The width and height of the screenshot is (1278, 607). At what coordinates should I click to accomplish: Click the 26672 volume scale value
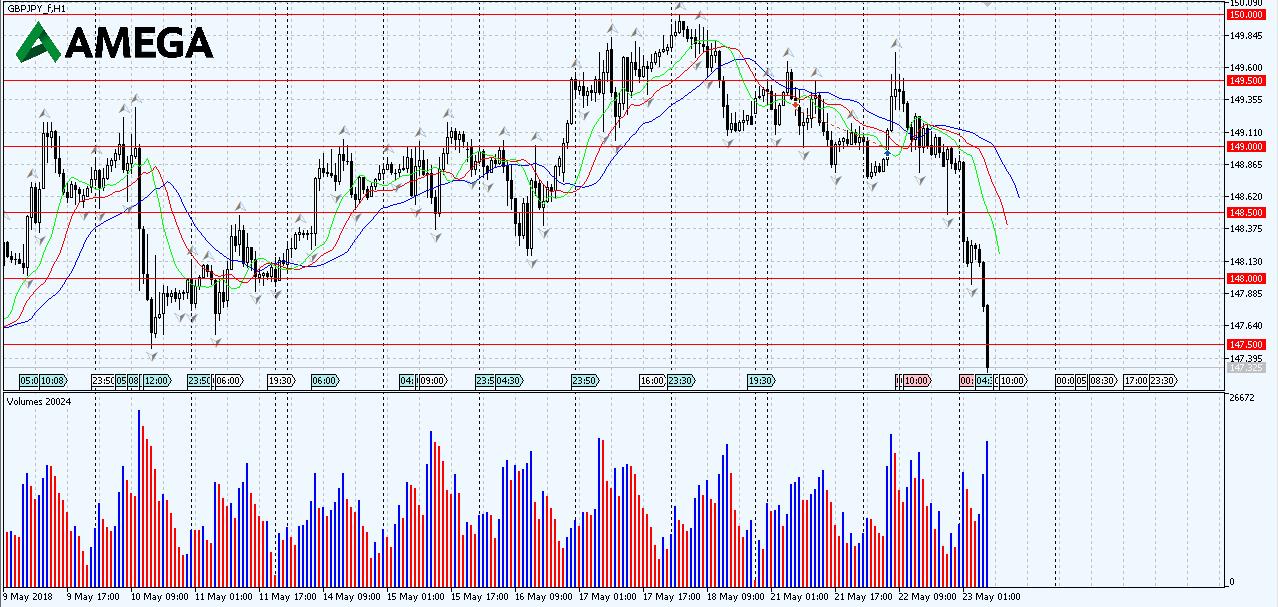point(1241,398)
